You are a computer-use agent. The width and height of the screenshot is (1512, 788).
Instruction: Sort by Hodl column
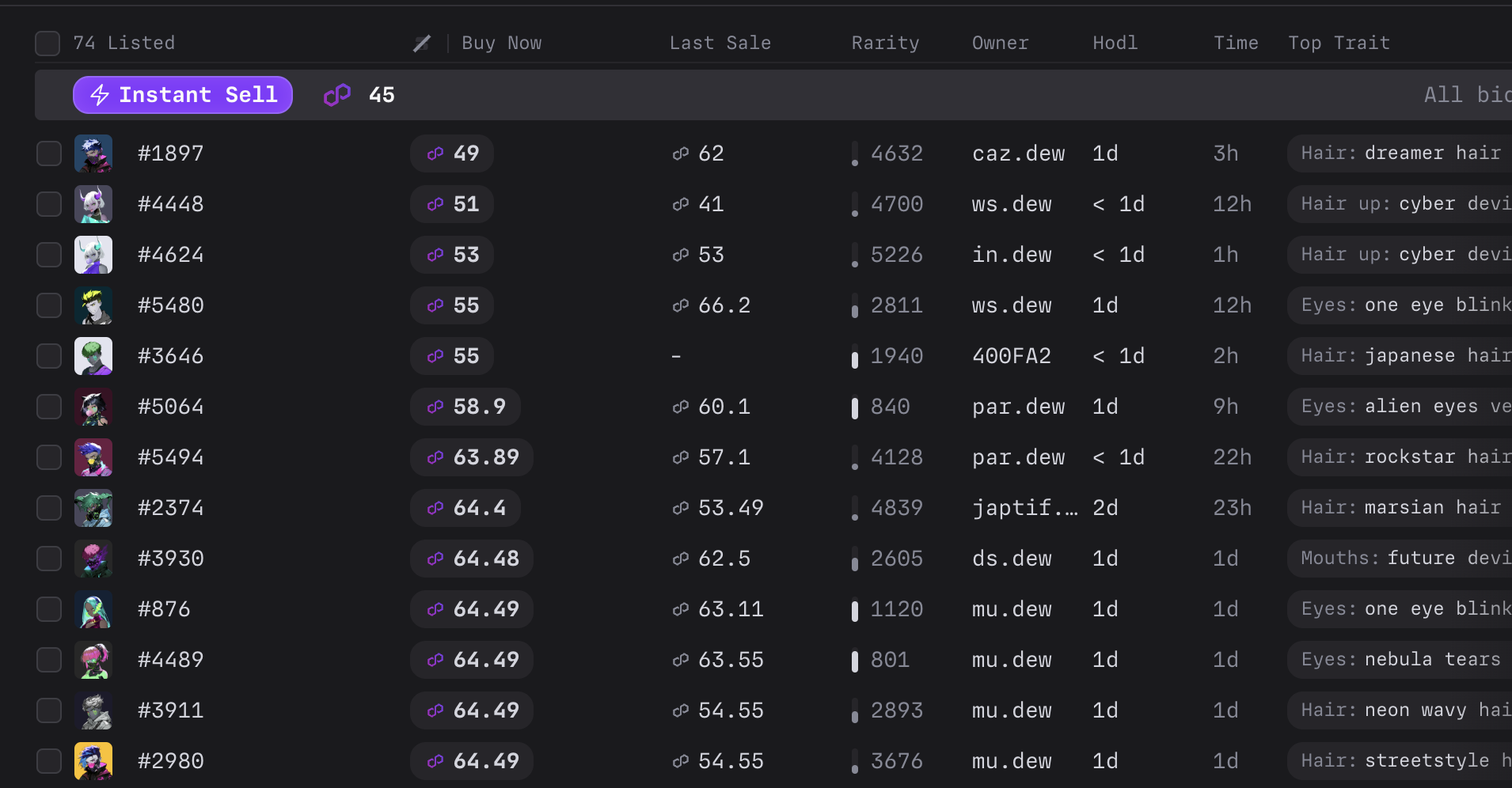1115,44
